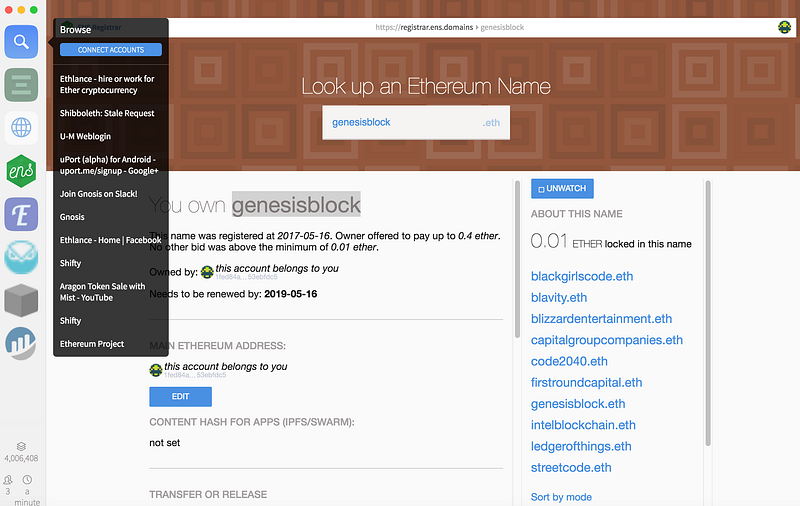Click the watched names list scrollbar
This screenshot has width=800, height=506.
coord(708,313)
